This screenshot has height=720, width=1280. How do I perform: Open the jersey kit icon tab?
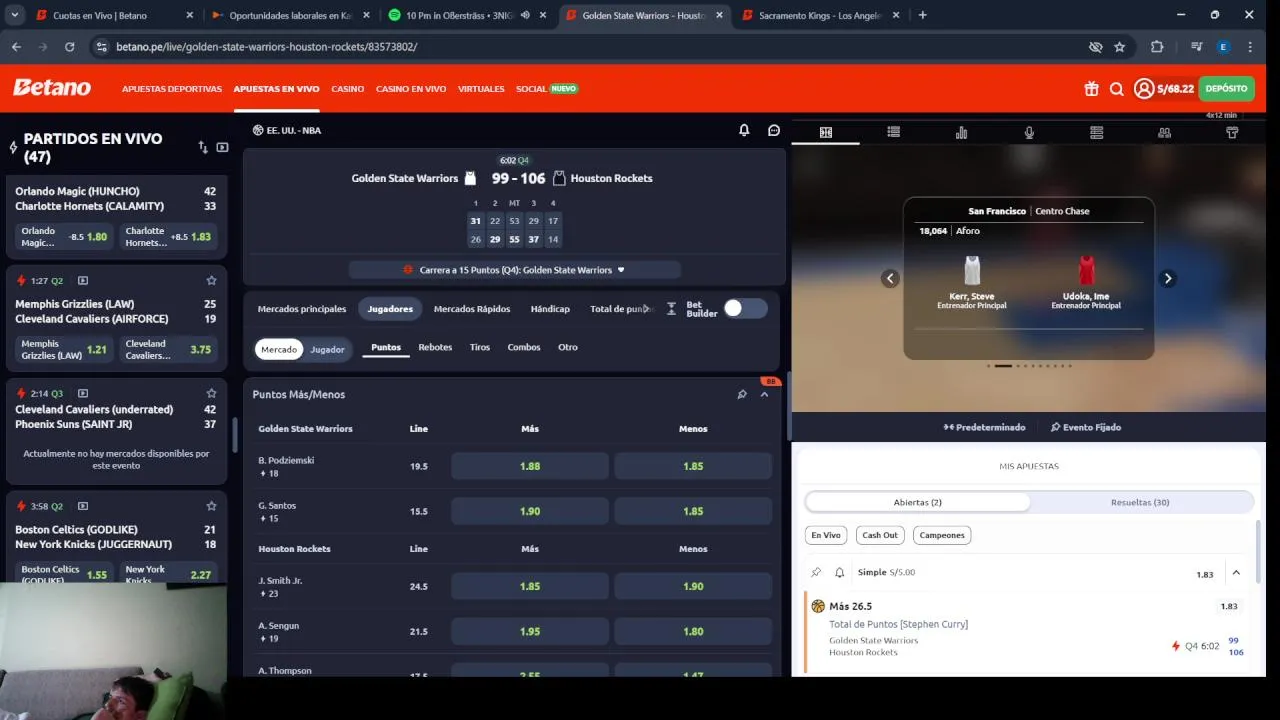1232,132
